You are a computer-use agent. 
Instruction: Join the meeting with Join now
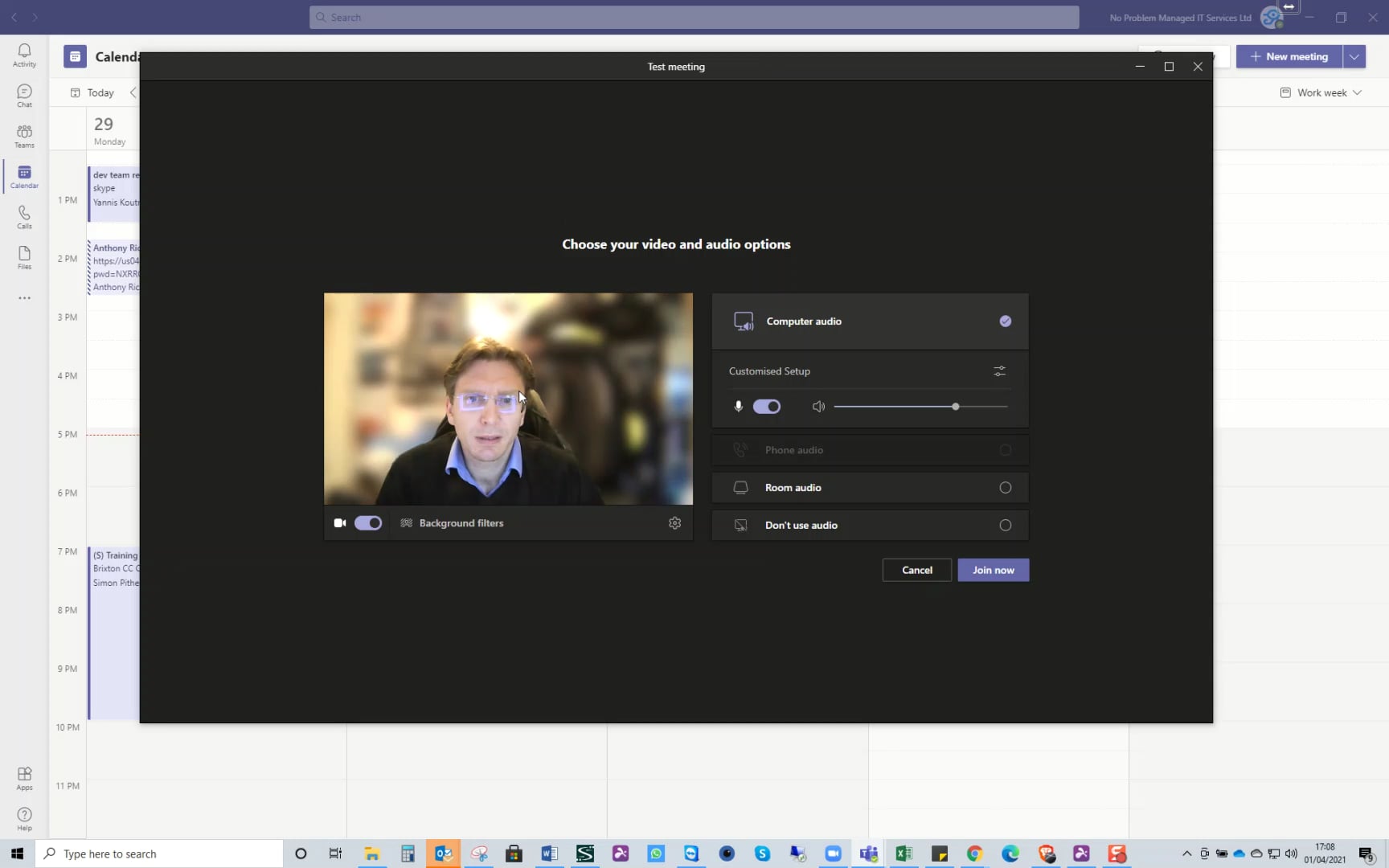[x=993, y=570]
